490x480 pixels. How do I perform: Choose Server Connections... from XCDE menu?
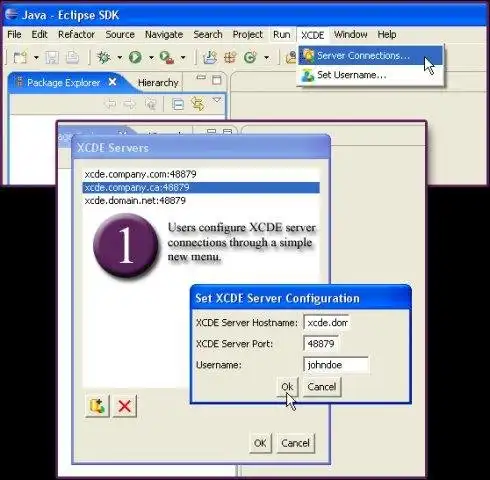371,55
